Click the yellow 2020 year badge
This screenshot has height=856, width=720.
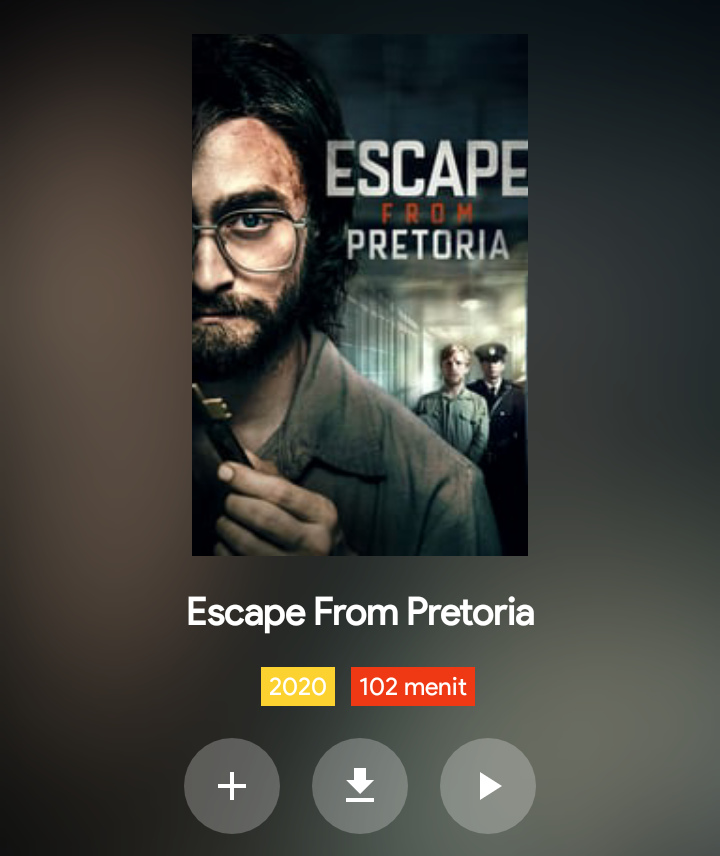[x=298, y=686]
